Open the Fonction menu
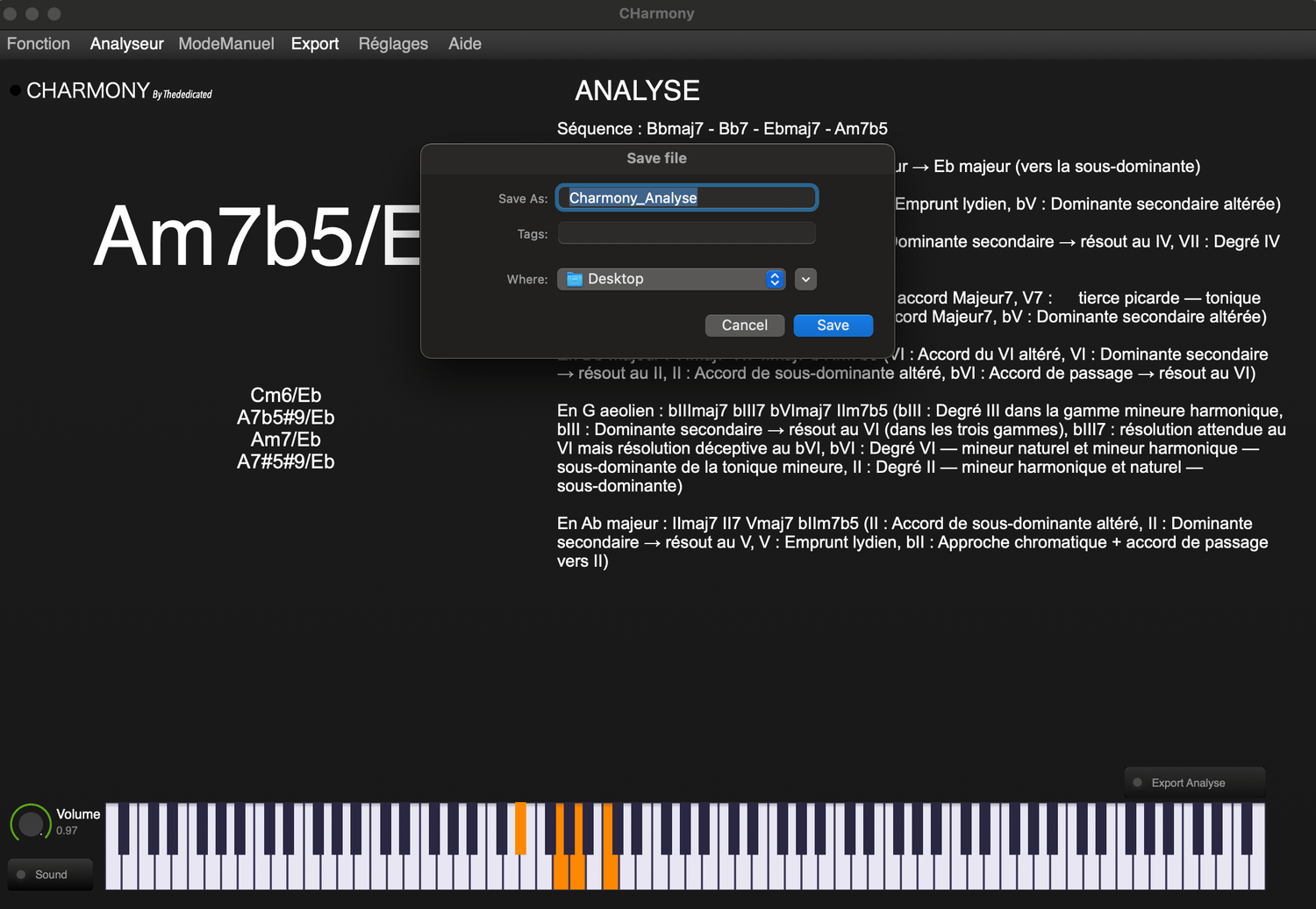The image size is (1316, 909). (x=39, y=44)
